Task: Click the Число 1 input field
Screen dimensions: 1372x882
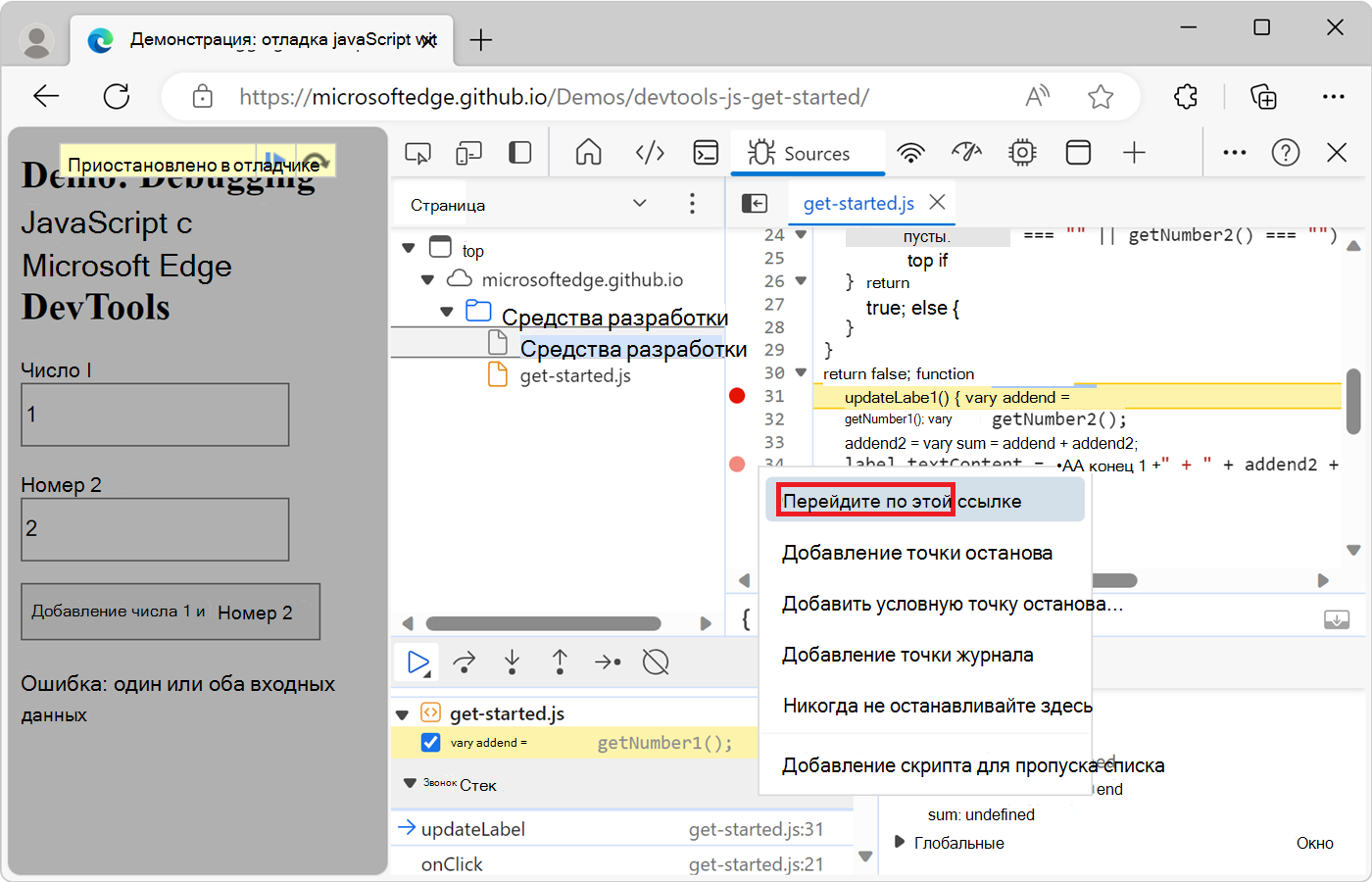Action: coord(155,415)
